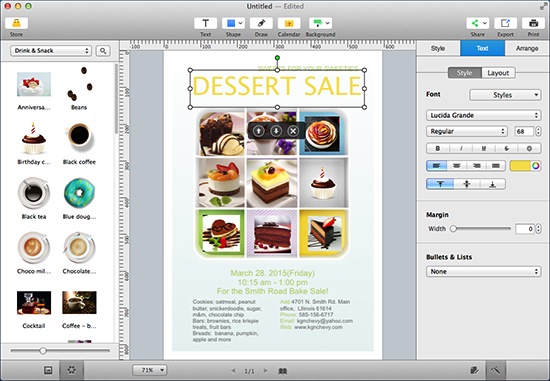Justify the text
Screen dimensions: 550x381
(496, 166)
